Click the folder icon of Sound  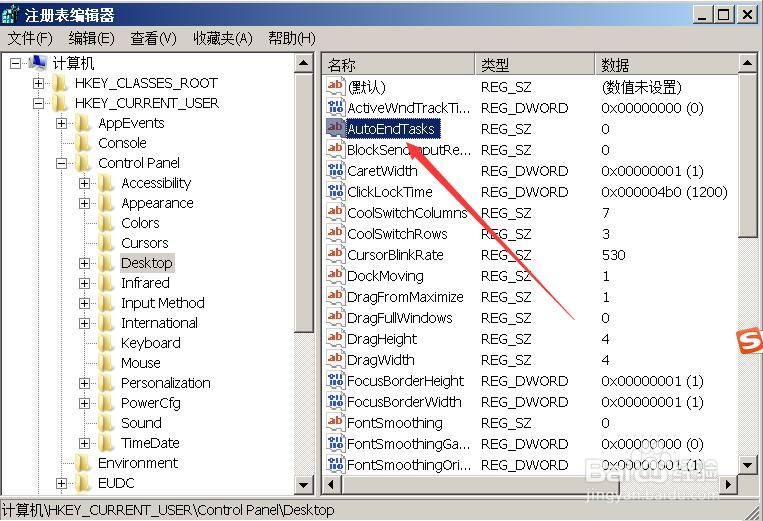[106, 423]
